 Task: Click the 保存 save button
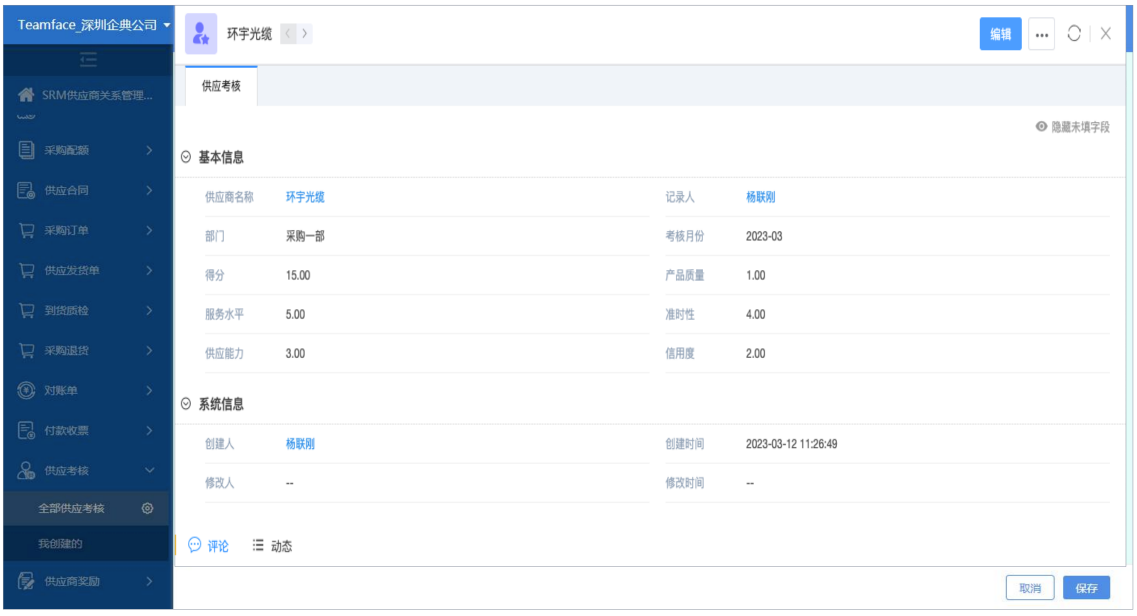point(1086,588)
